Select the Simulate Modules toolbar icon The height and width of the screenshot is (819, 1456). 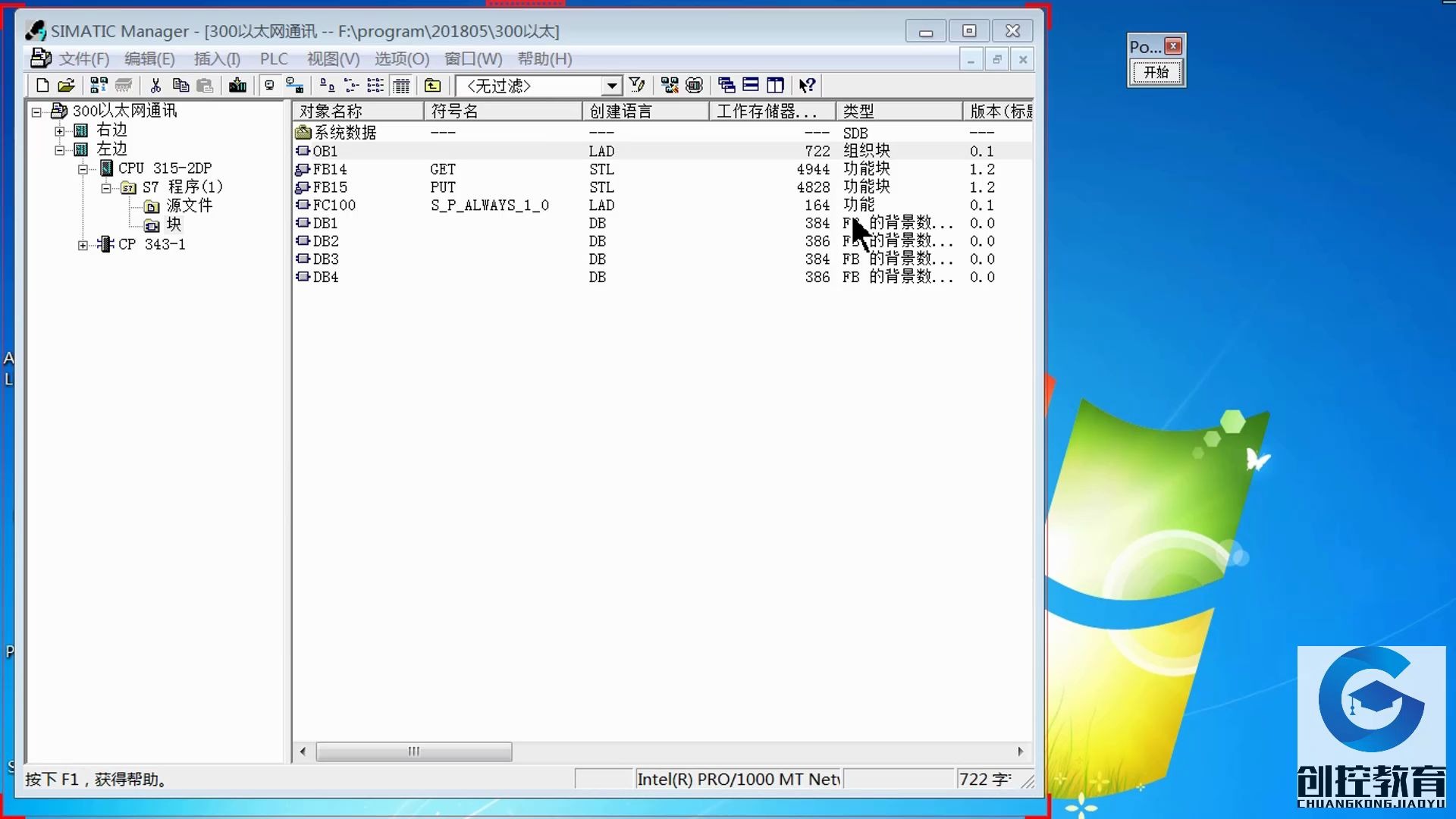click(x=694, y=85)
